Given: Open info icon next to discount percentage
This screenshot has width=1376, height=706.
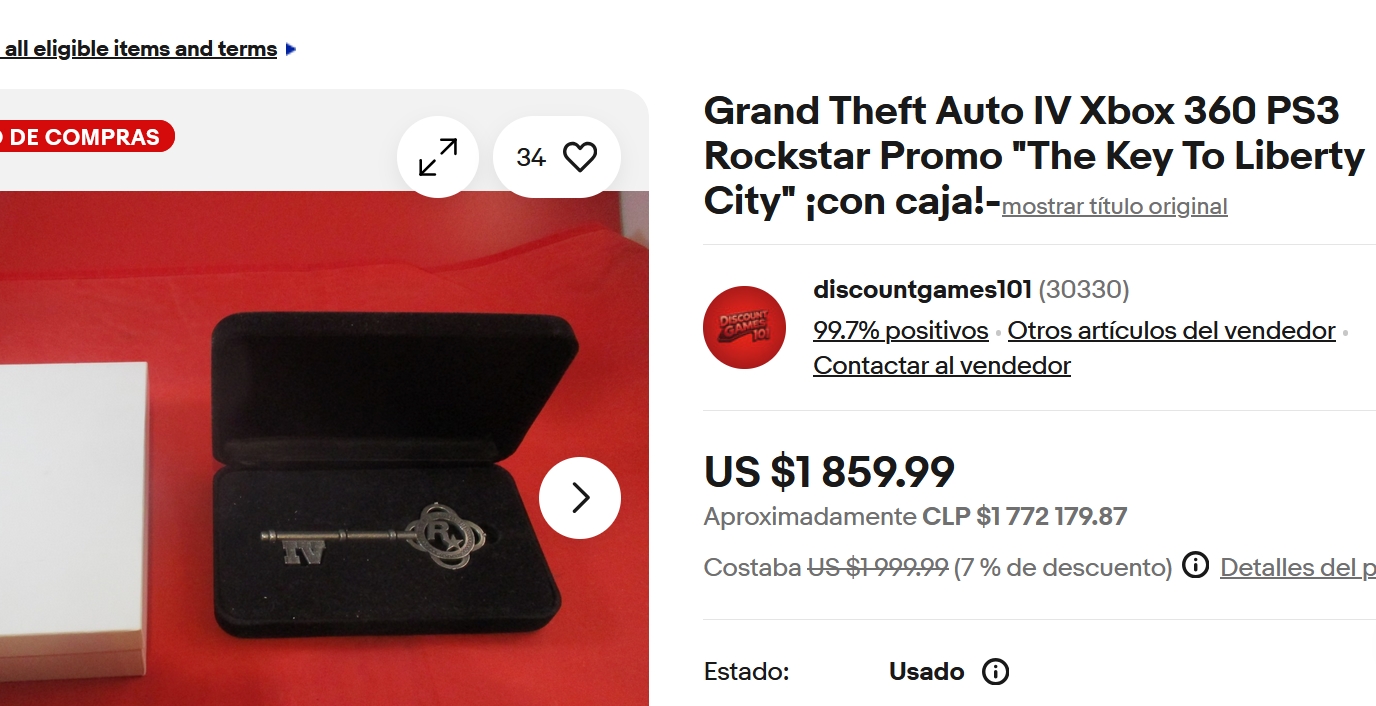Looking at the screenshot, I should [1195, 566].
